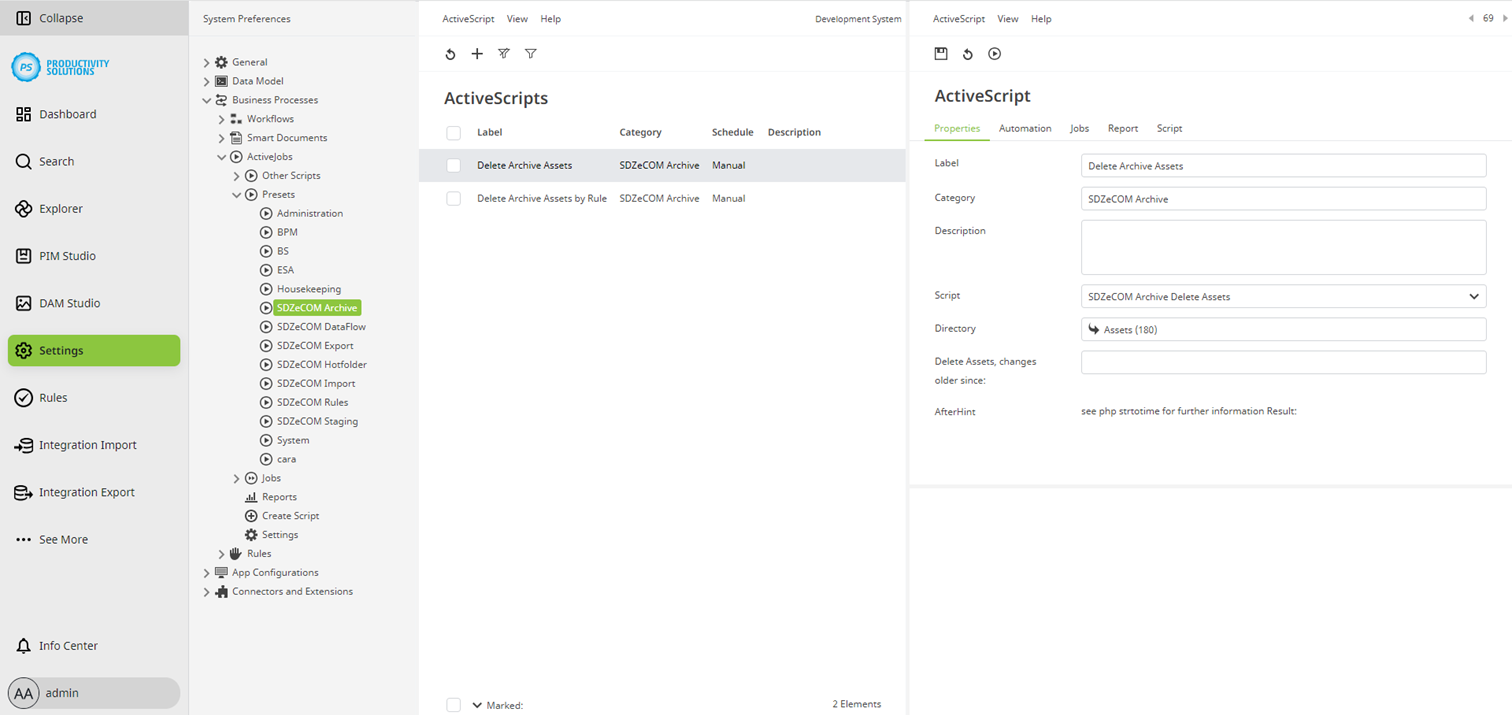
Task: Click the filter funnel icon in list toolbar
Action: click(x=531, y=54)
